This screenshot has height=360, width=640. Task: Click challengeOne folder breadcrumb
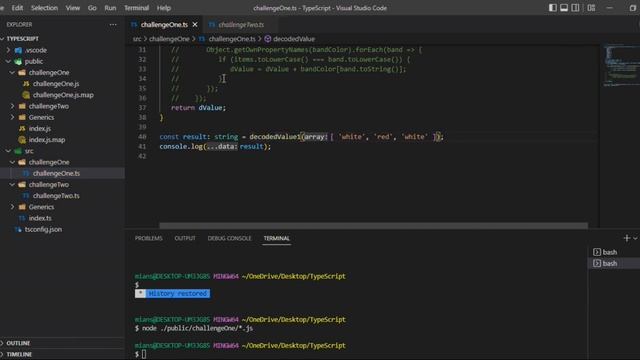[x=169, y=39]
